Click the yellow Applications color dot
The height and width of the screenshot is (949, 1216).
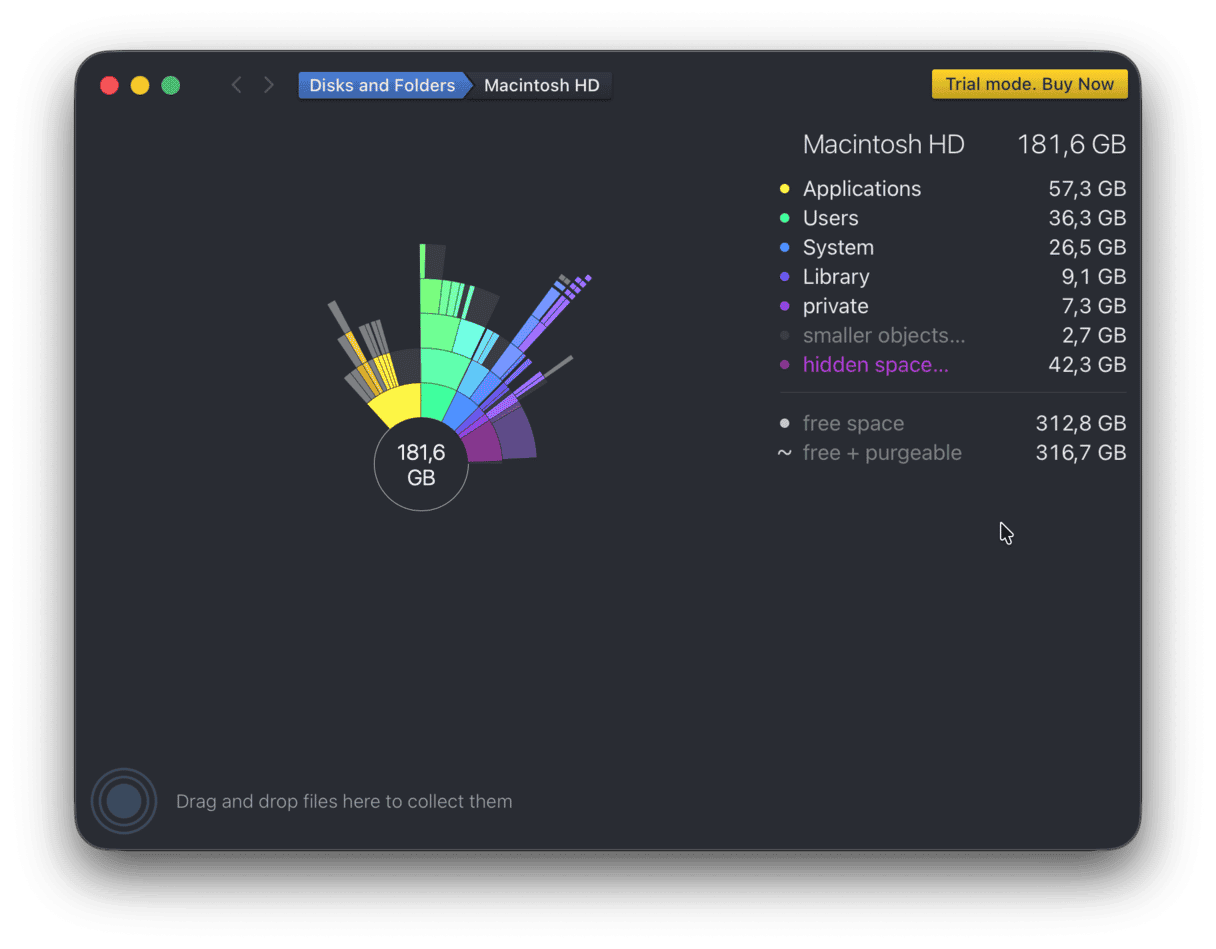(784, 189)
